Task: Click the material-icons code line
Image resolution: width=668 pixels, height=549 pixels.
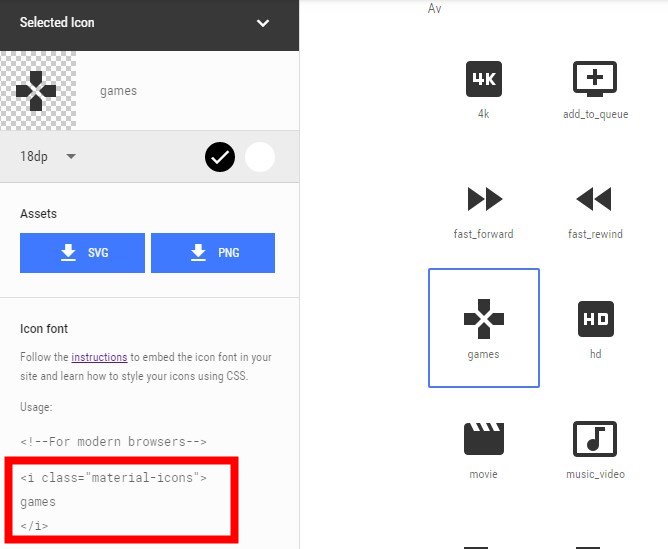Action: (113, 478)
